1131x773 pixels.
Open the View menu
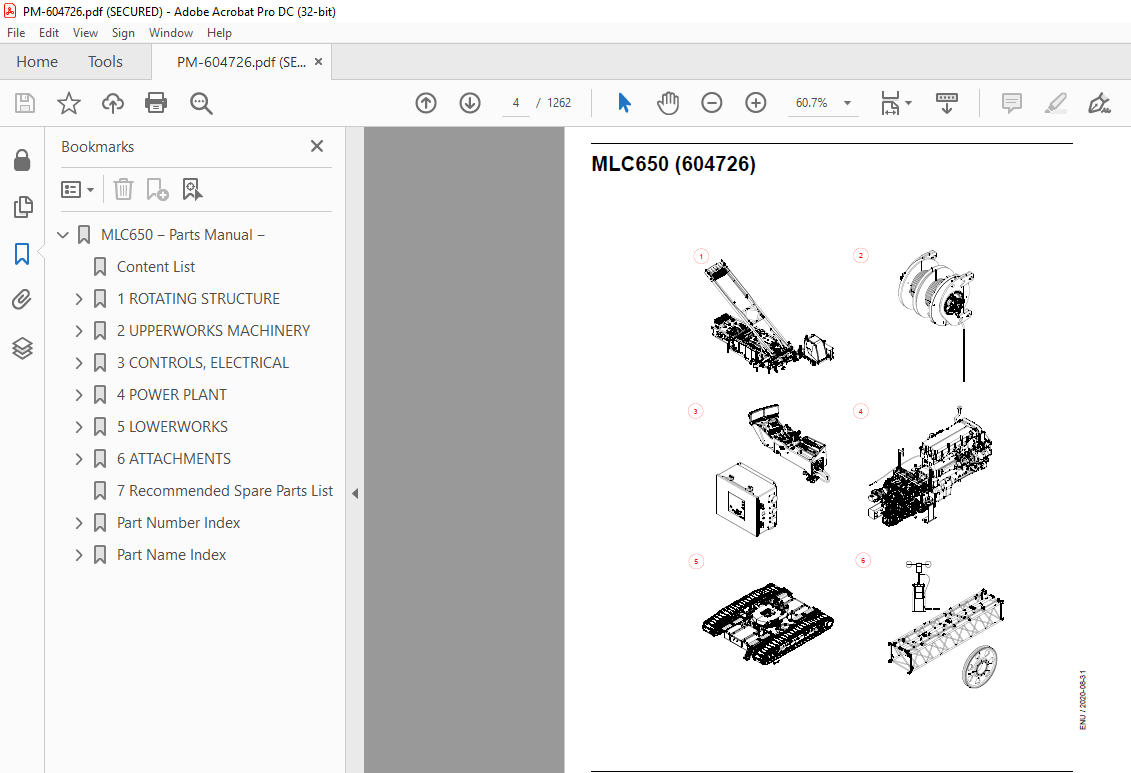point(85,32)
